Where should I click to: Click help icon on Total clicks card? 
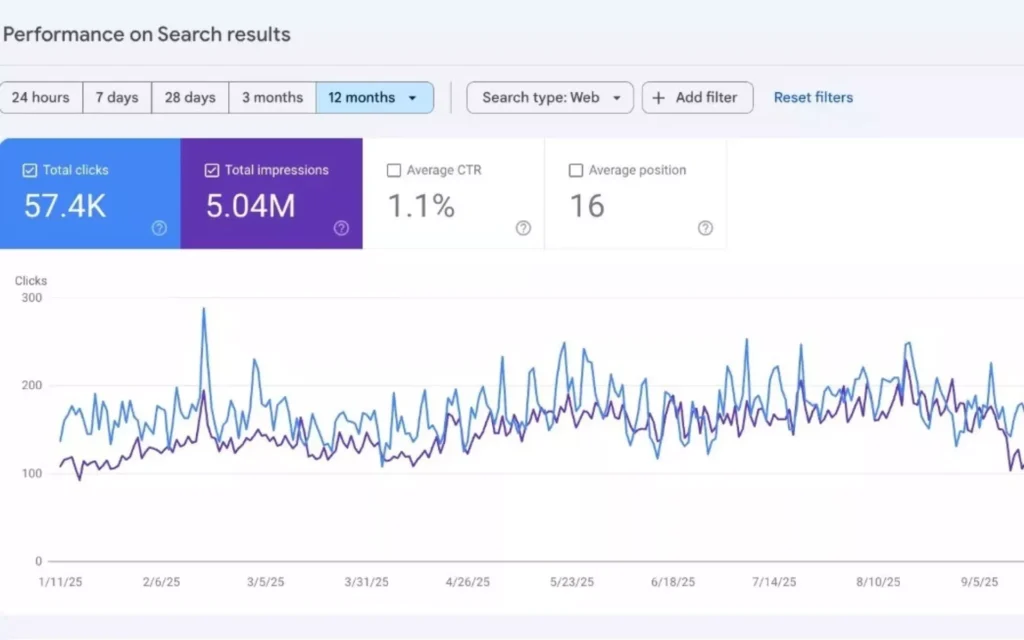click(159, 228)
